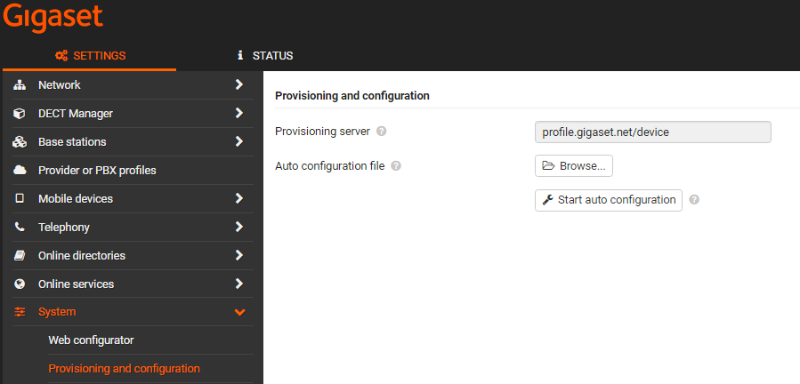800x384 pixels.
Task: Open the Base stations menu item
Action: 72,142
